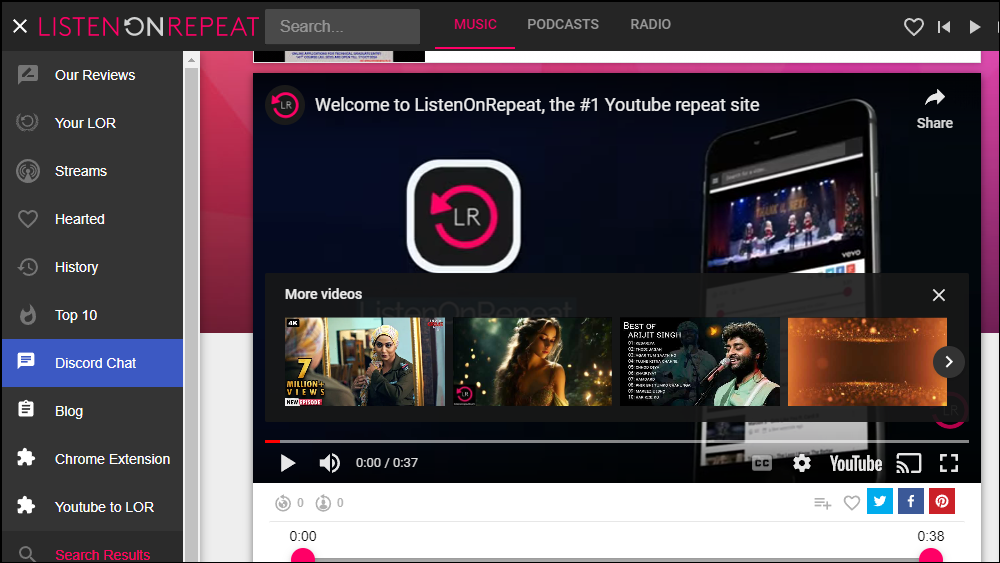This screenshot has width=1000, height=563.
Task: Click the ListenOnRepeat logo
Action: coord(149,26)
